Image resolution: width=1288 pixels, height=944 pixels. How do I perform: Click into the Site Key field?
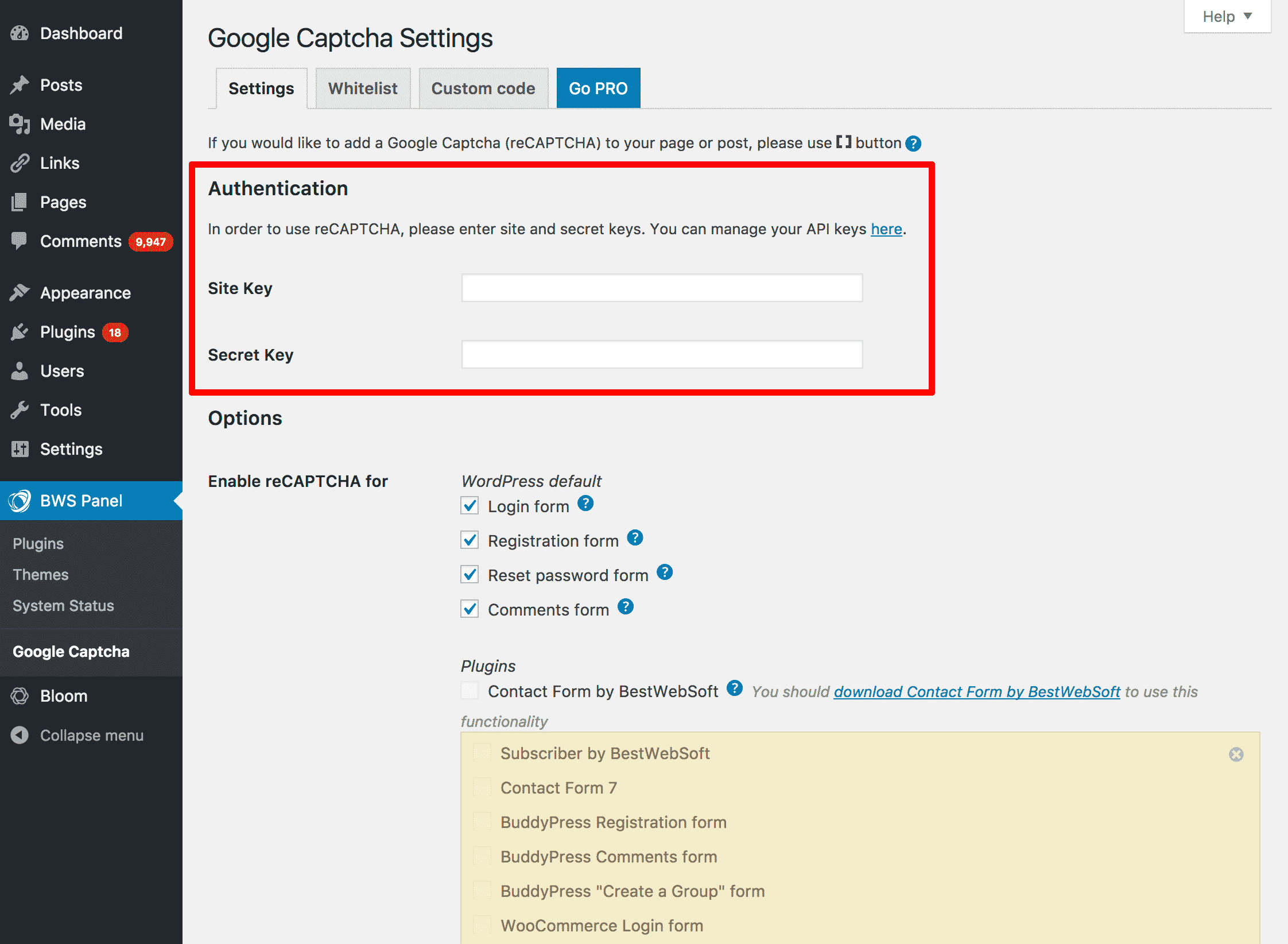coord(661,288)
